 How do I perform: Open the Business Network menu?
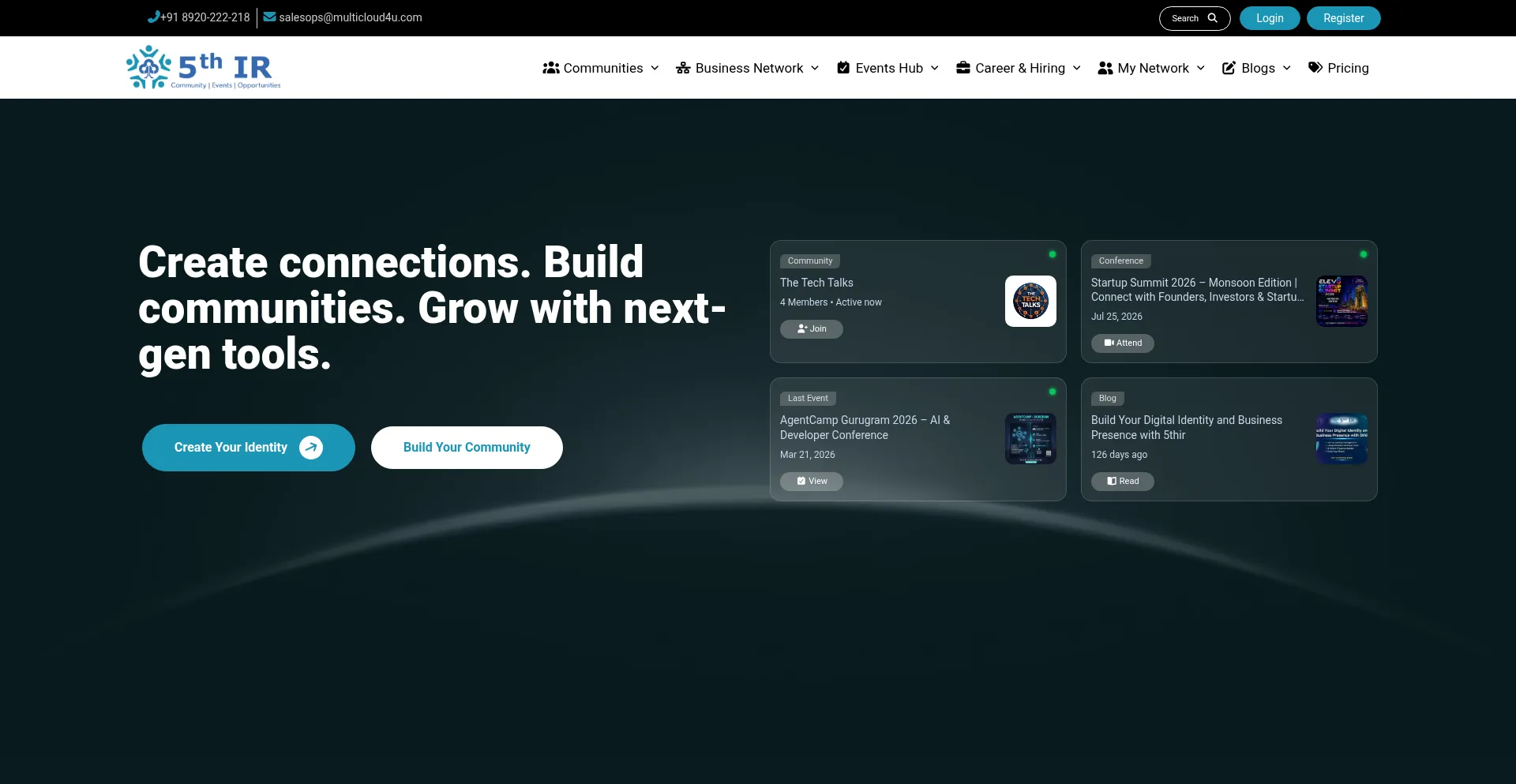748,68
